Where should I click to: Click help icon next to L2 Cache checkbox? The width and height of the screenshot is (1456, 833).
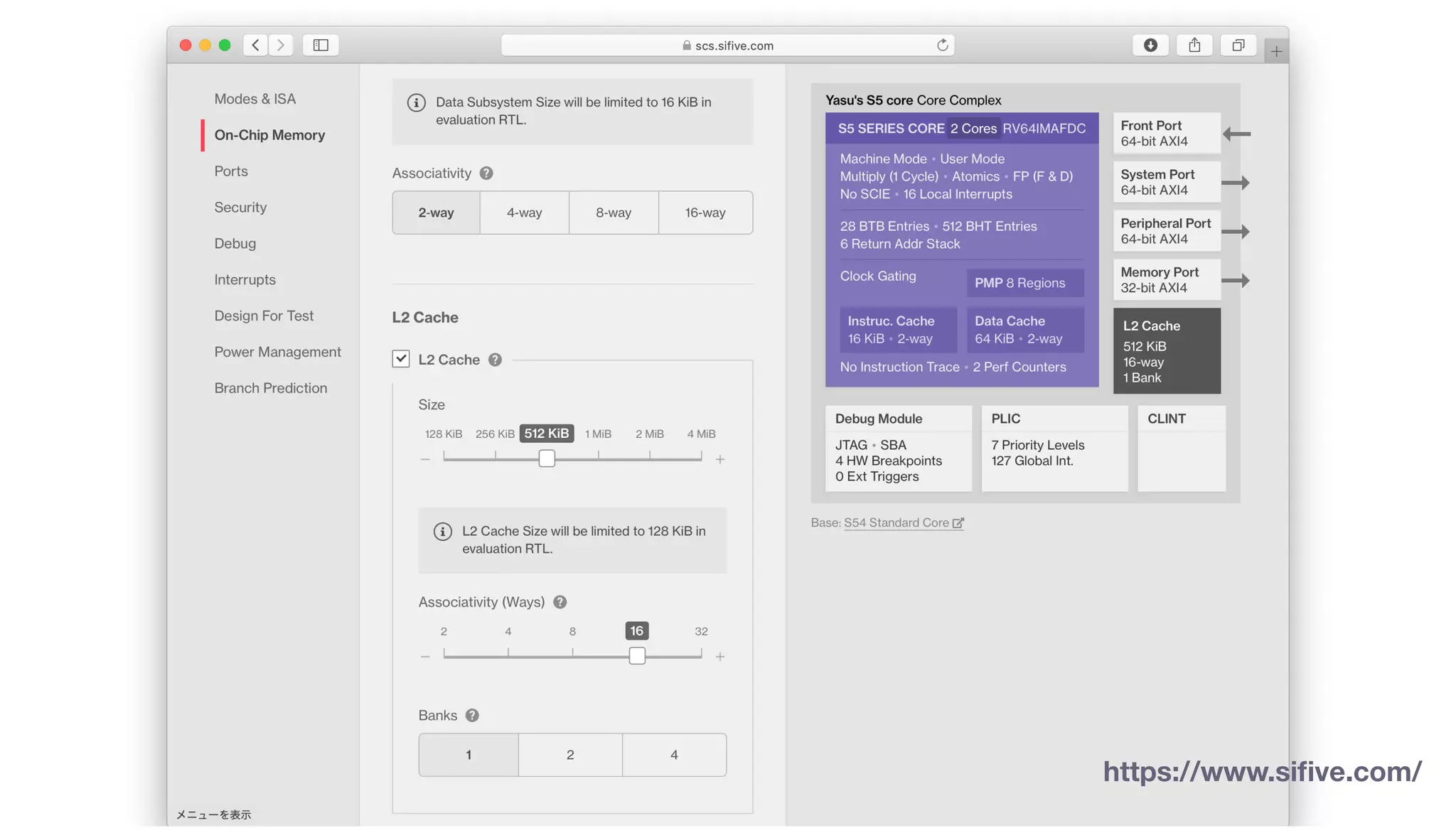(495, 360)
